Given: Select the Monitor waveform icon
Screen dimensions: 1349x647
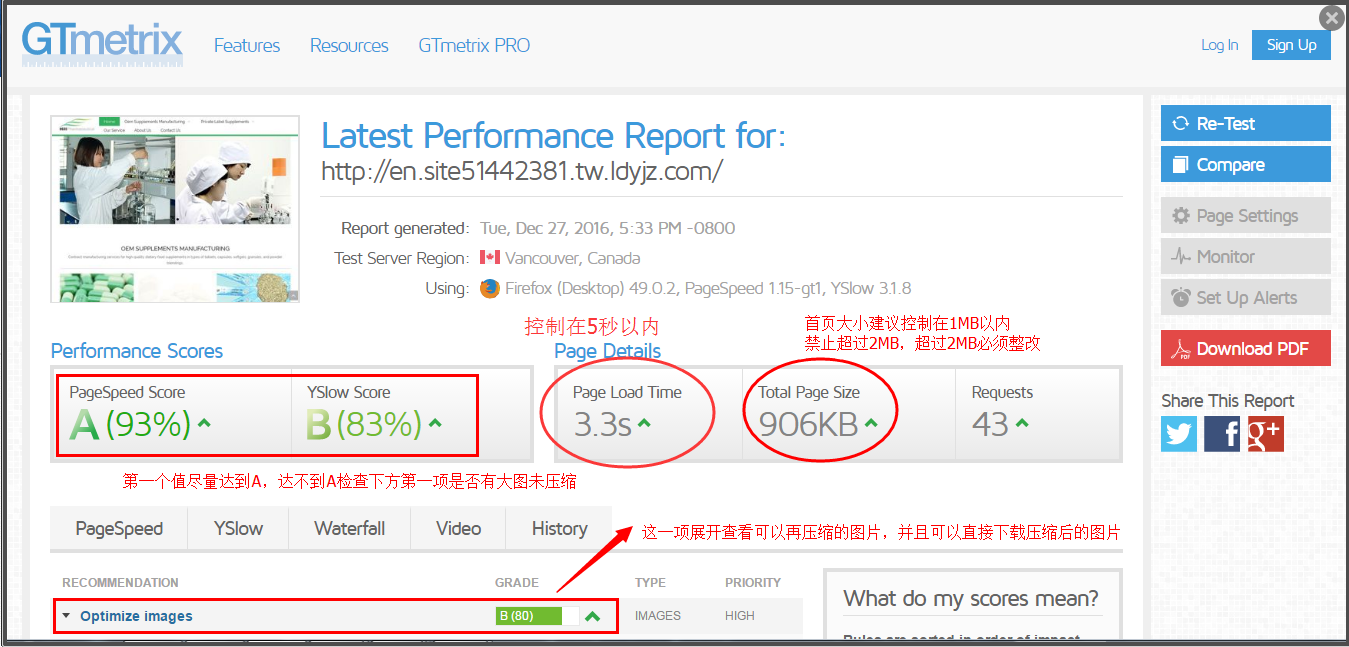Looking at the screenshot, I should [1181, 256].
